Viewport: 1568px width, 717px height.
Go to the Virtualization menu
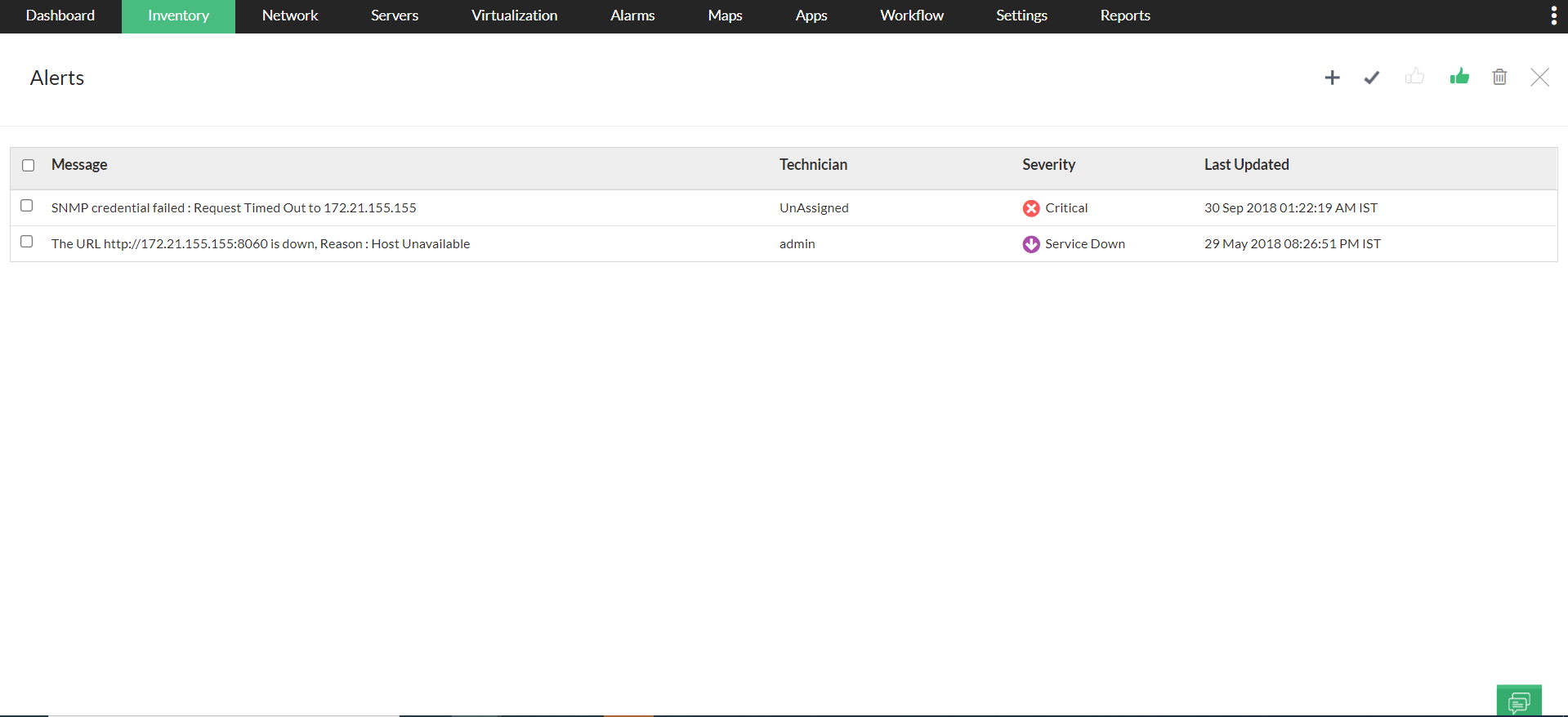click(514, 16)
